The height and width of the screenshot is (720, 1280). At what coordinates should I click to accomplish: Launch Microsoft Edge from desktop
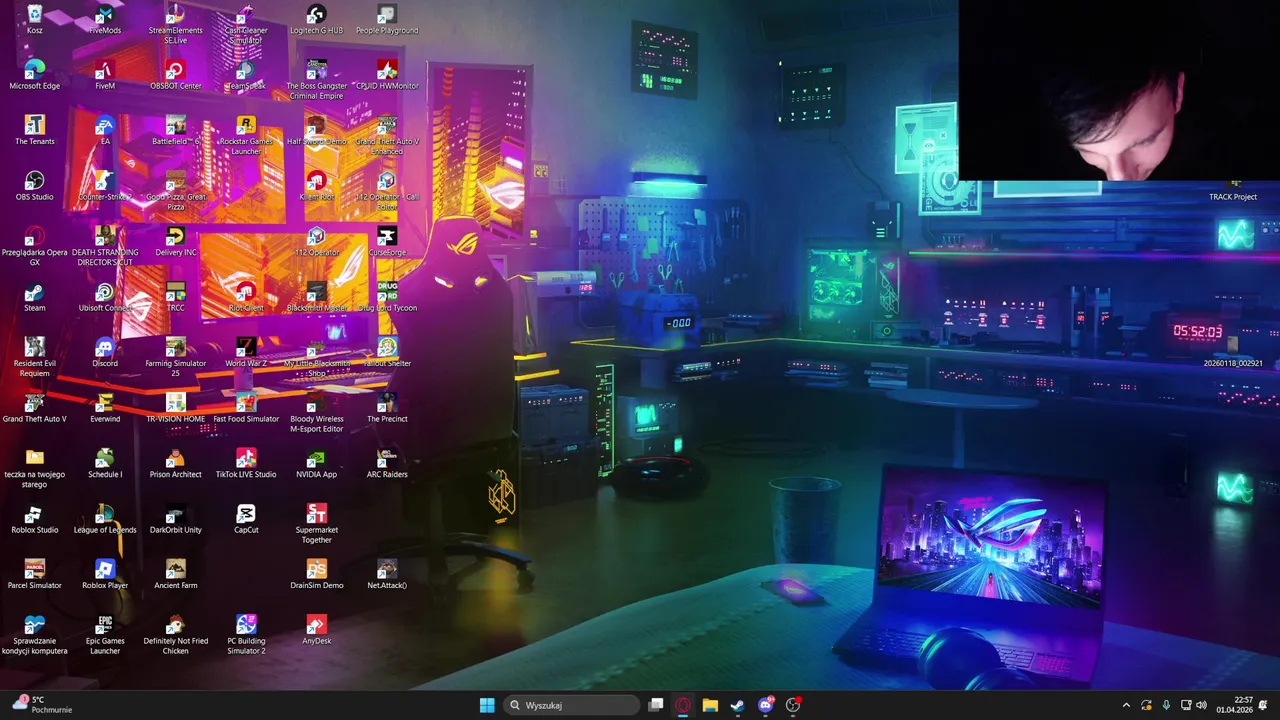click(34, 75)
